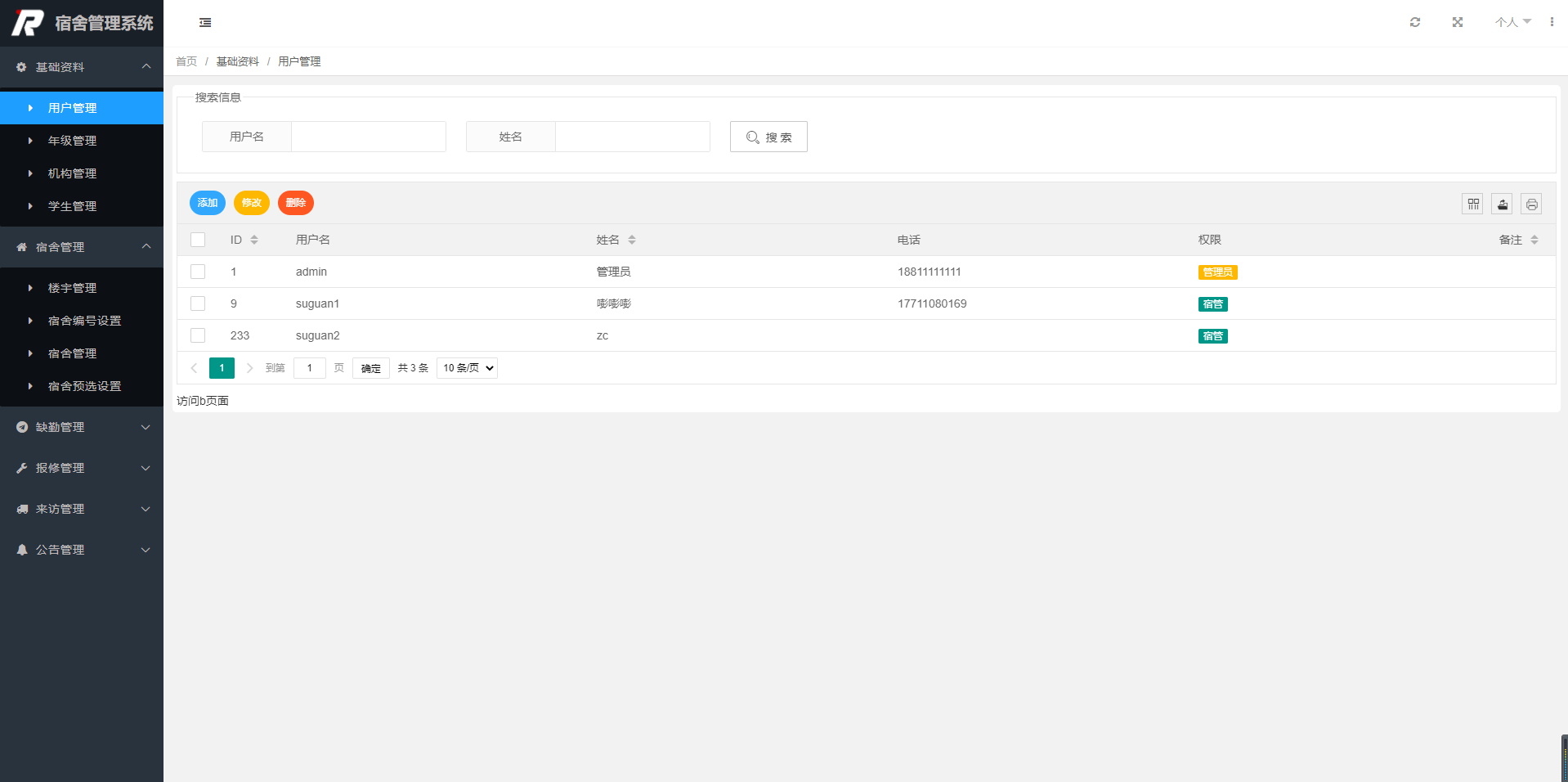Click page number 1 button

(222, 368)
